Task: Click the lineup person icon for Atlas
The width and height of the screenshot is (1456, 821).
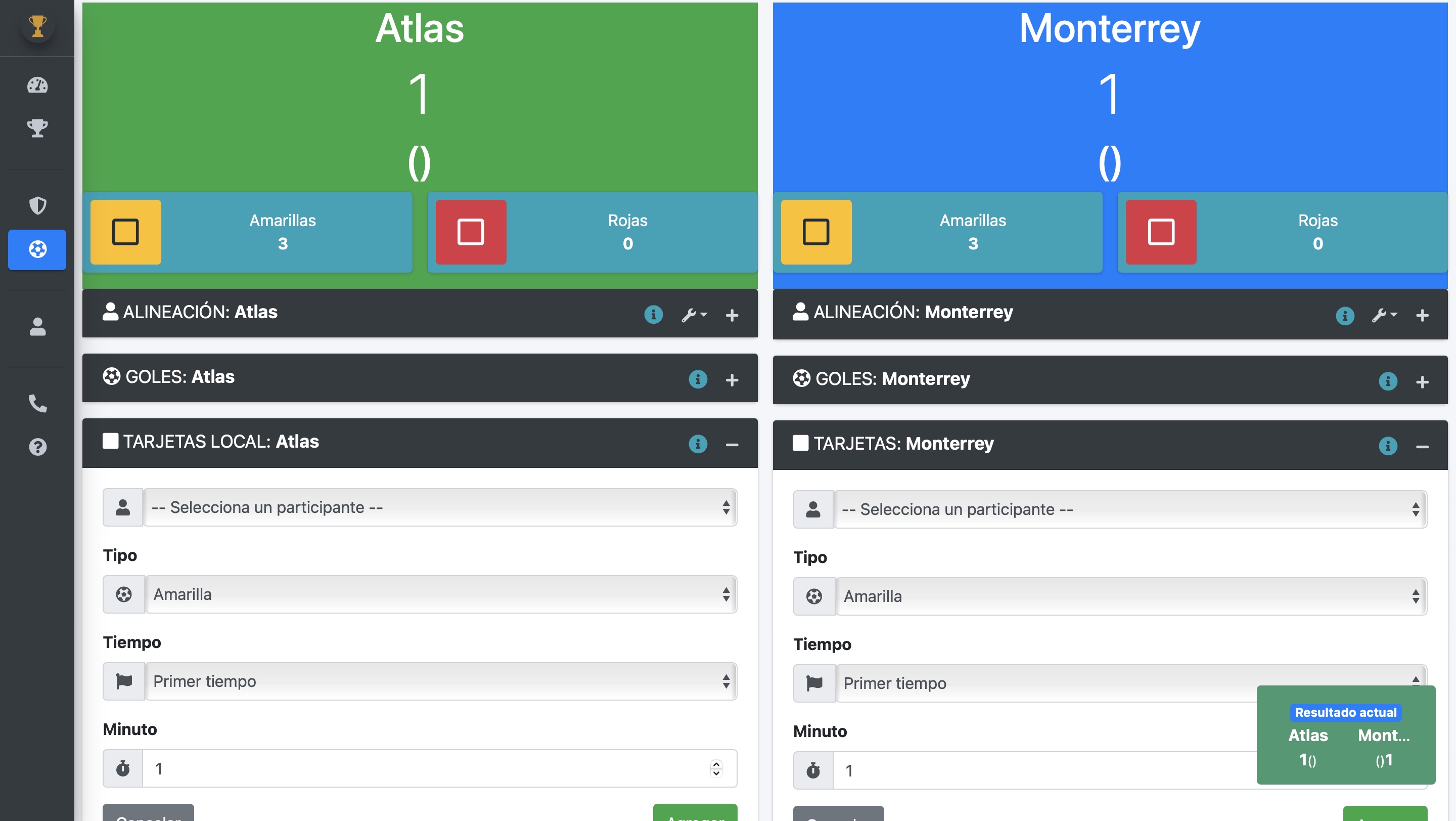Action: tap(108, 311)
